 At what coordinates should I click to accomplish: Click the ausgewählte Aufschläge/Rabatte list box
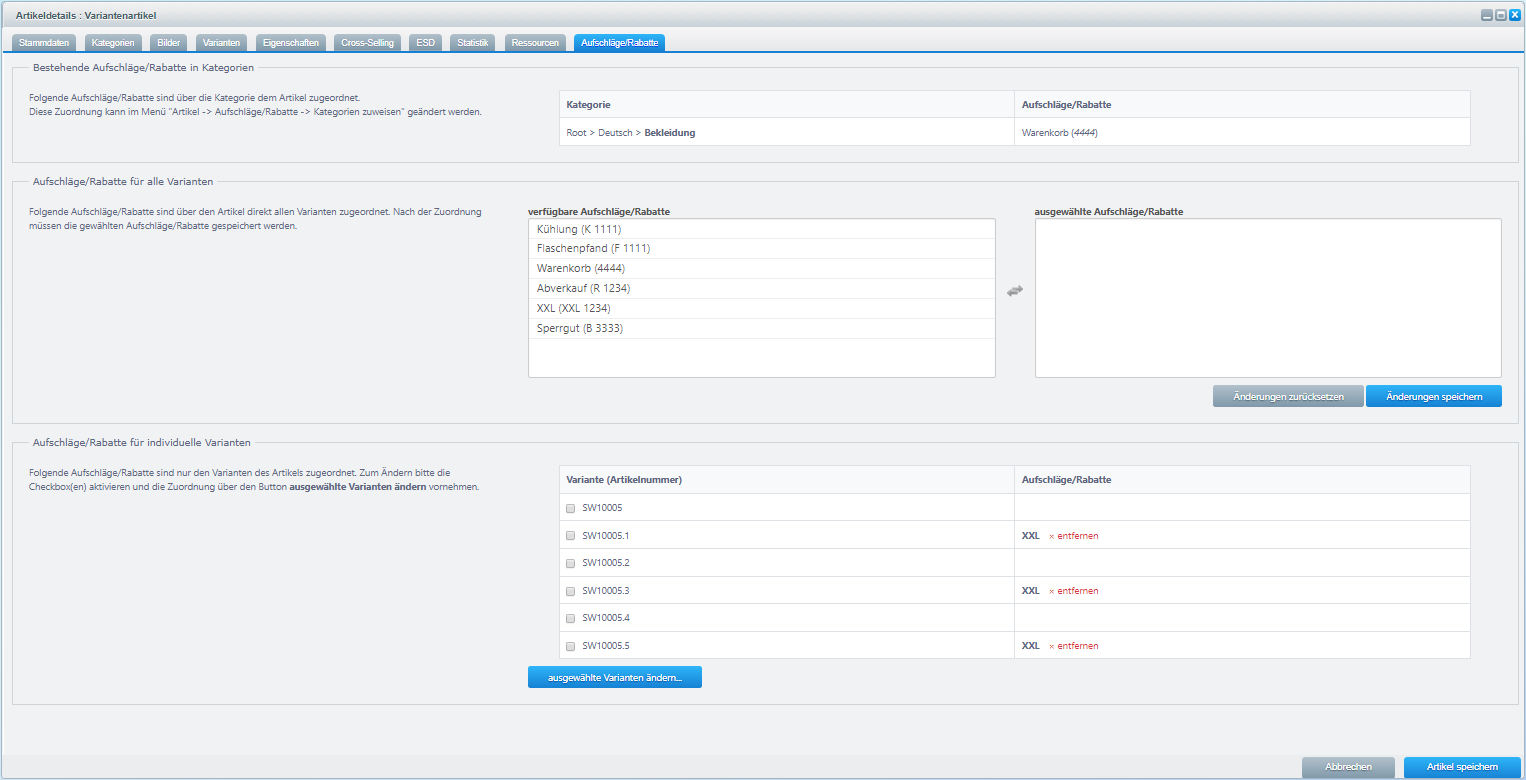[1268, 298]
